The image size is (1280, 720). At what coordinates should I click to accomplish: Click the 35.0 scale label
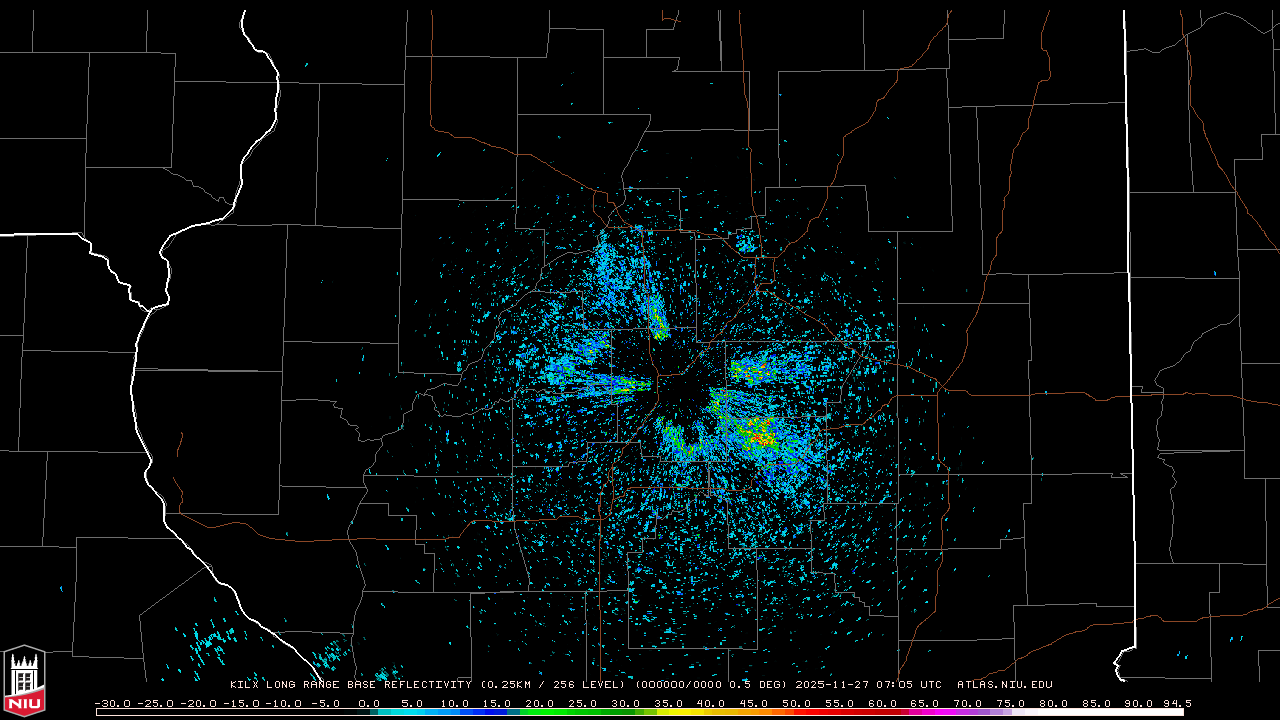[x=669, y=703]
